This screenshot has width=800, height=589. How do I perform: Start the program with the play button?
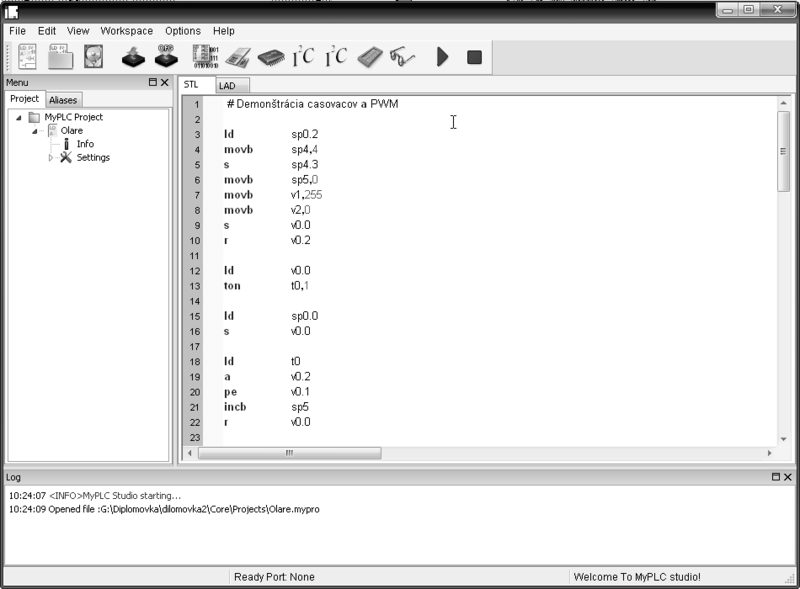click(442, 57)
